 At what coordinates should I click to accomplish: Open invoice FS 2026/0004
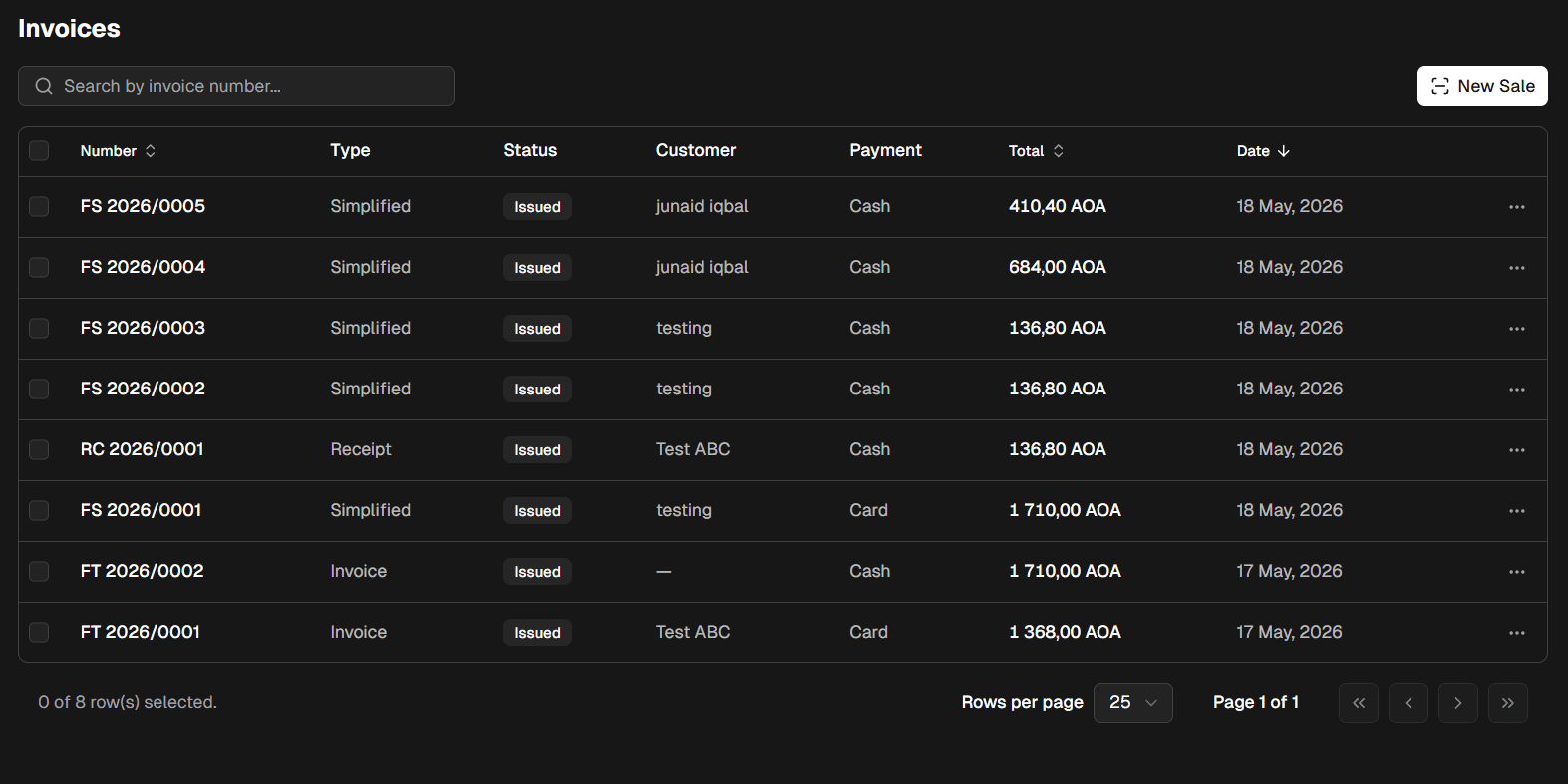point(143,267)
